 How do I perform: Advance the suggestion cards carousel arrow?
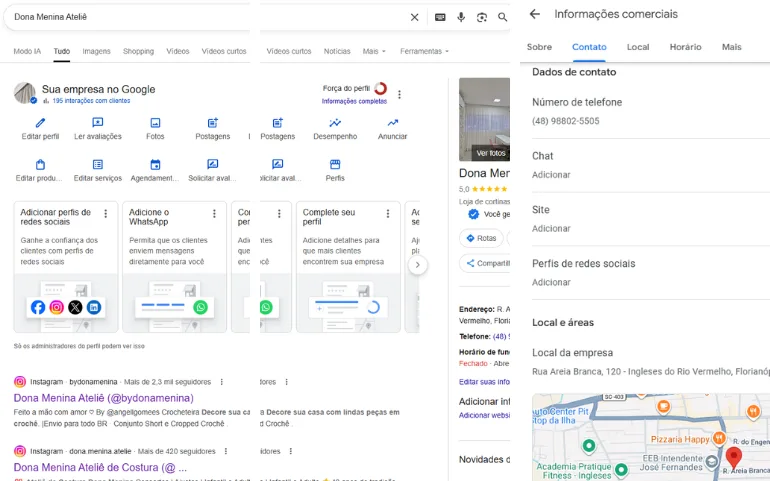click(x=417, y=265)
